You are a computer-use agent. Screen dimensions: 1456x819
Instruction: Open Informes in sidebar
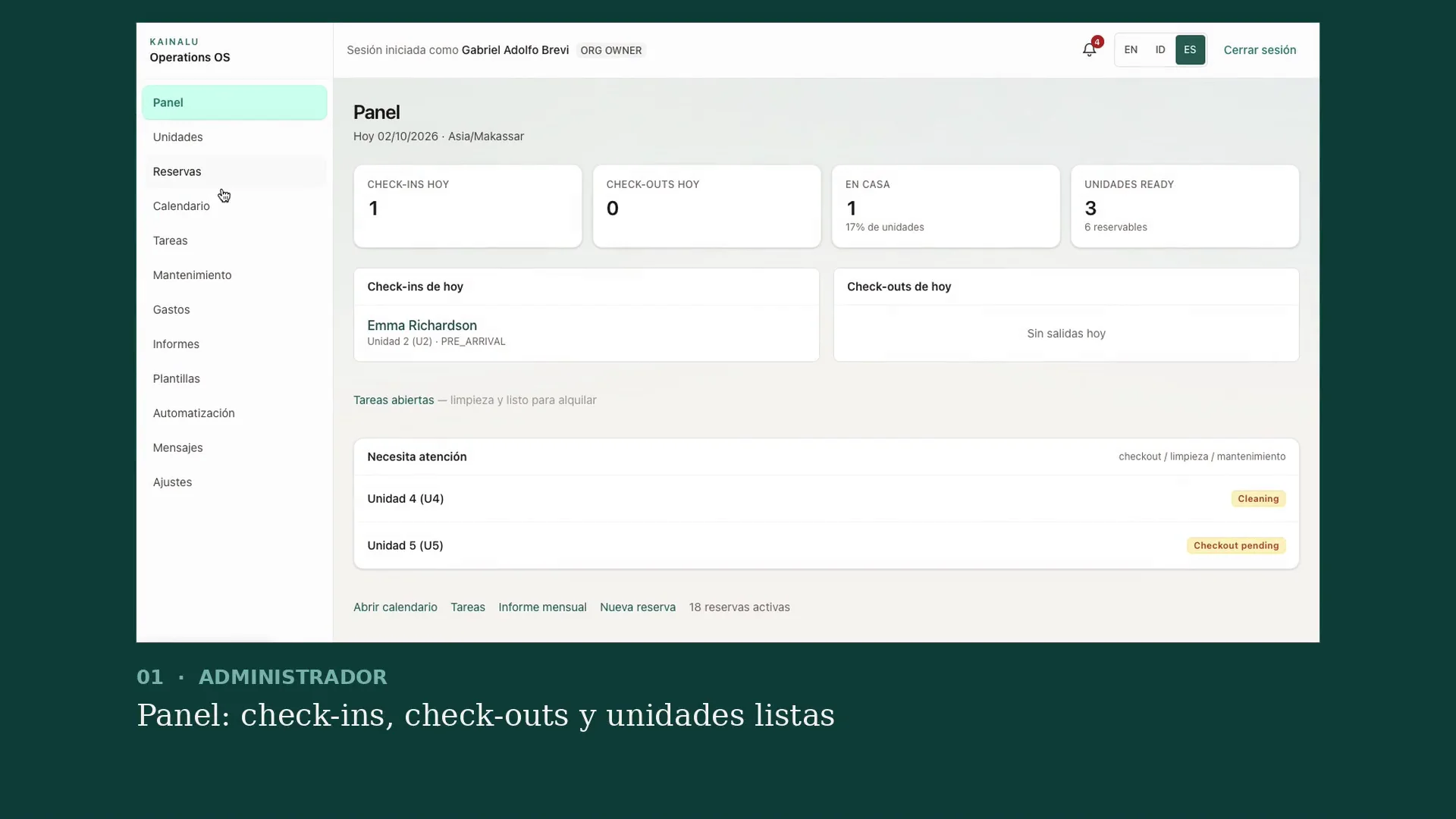(234, 344)
